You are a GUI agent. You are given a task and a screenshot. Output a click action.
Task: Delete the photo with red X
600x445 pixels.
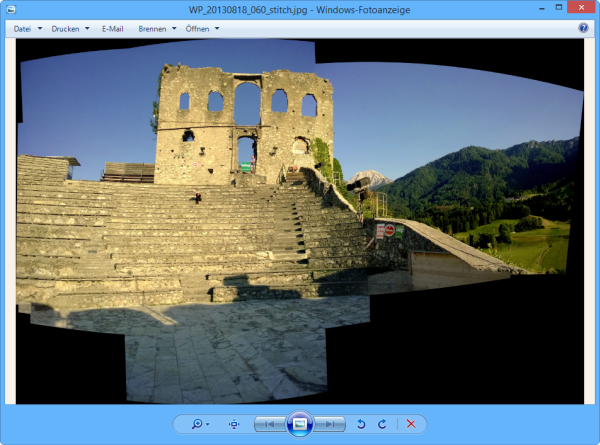coord(411,424)
